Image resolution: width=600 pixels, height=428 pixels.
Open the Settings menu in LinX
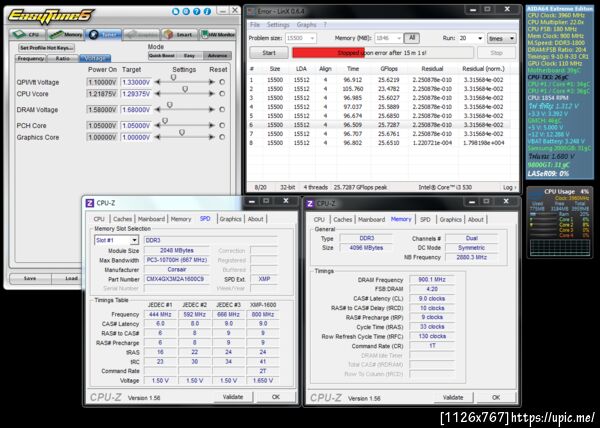tap(278, 24)
